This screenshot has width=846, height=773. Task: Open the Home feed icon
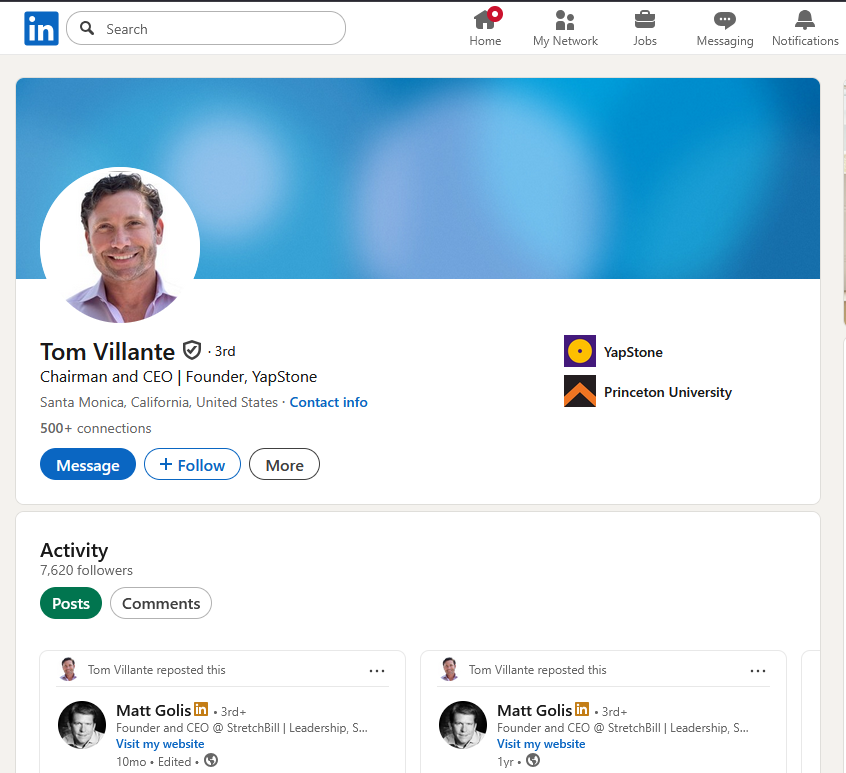(485, 27)
